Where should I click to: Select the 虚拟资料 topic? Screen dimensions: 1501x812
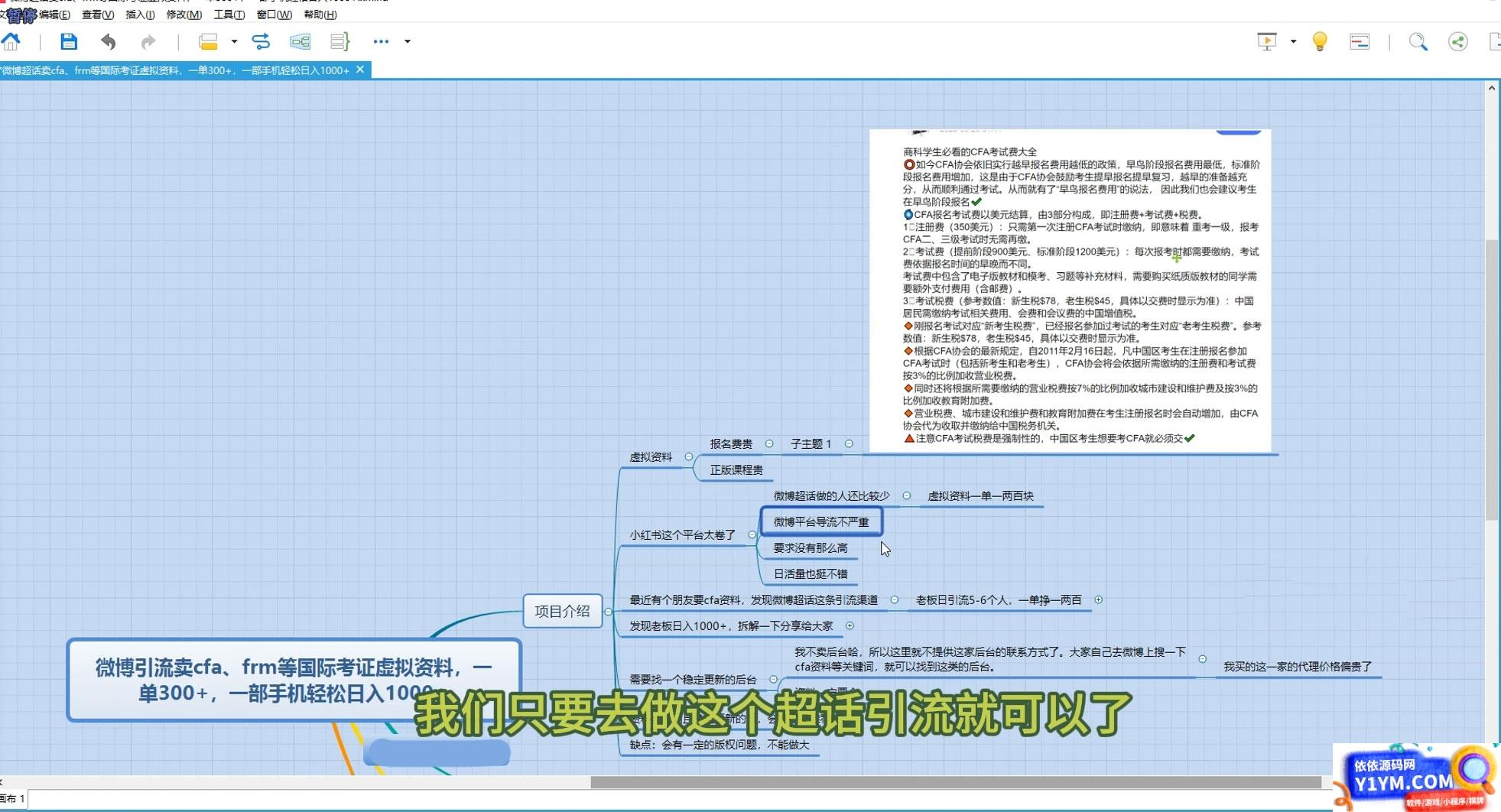pos(651,457)
